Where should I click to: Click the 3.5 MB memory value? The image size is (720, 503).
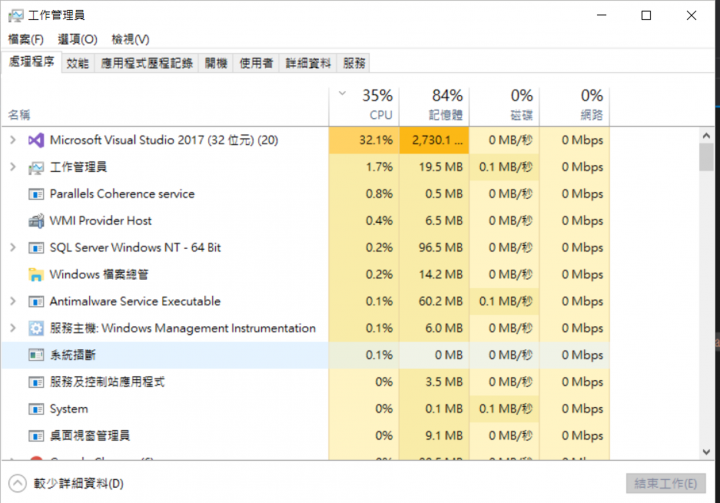coord(444,382)
